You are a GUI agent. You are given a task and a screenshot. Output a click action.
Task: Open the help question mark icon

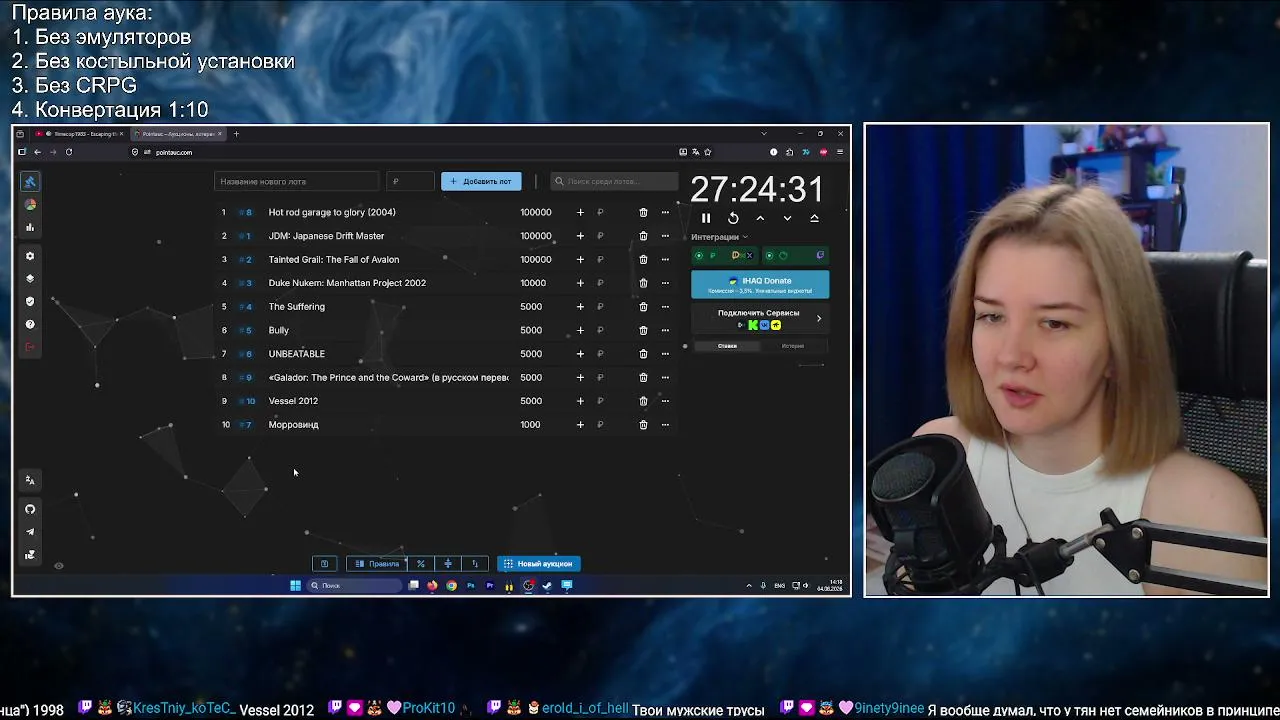click(30, 324)
